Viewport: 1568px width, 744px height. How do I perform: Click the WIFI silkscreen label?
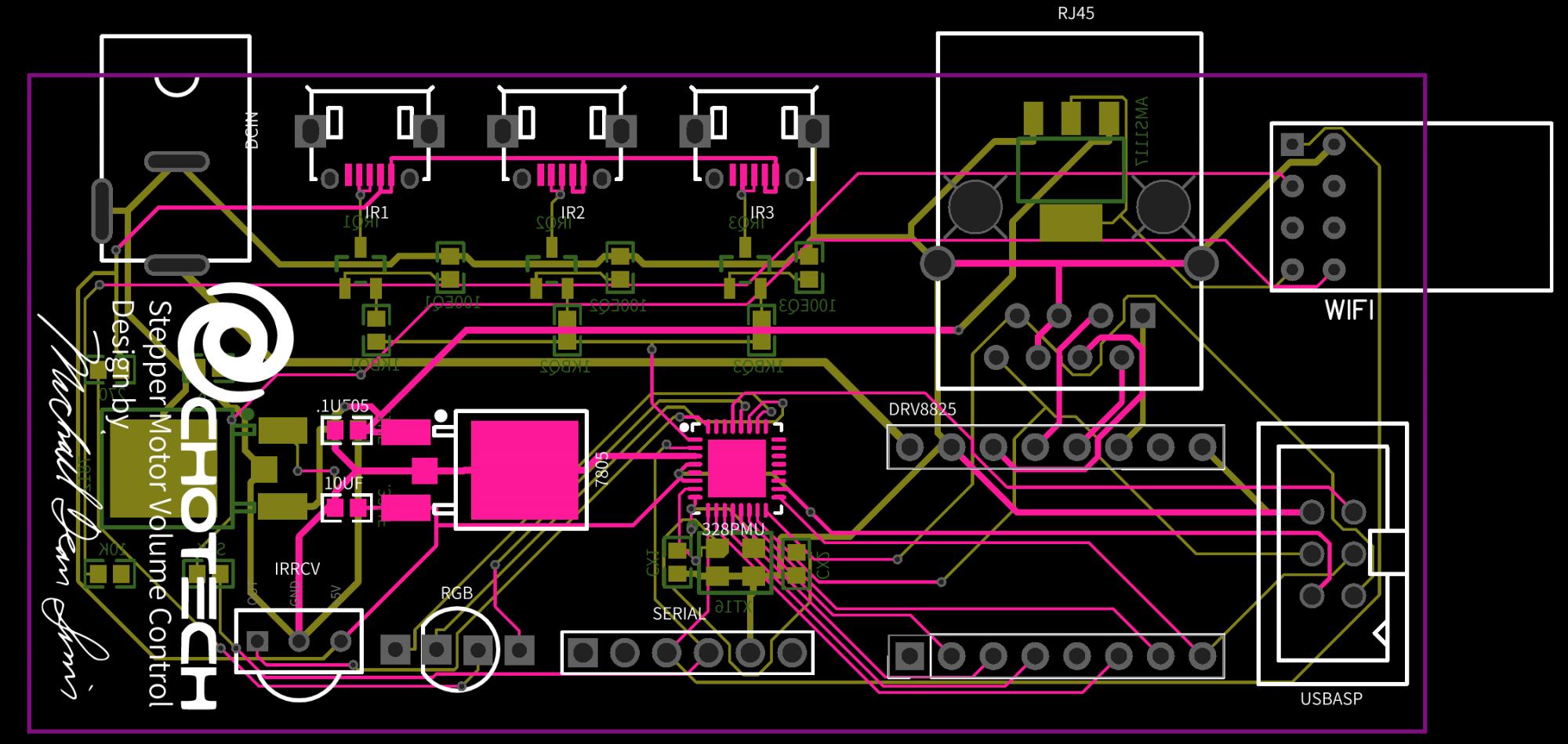(1349, 310)
